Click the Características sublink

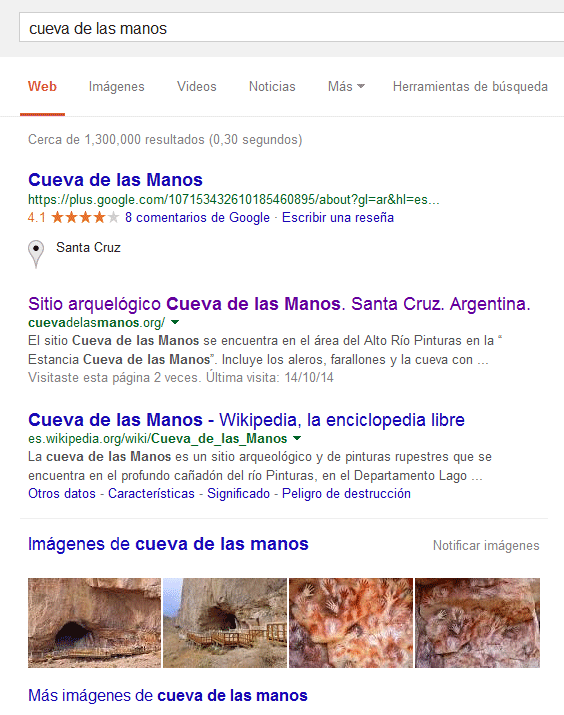pyautogui.click(x=151, y=493)
